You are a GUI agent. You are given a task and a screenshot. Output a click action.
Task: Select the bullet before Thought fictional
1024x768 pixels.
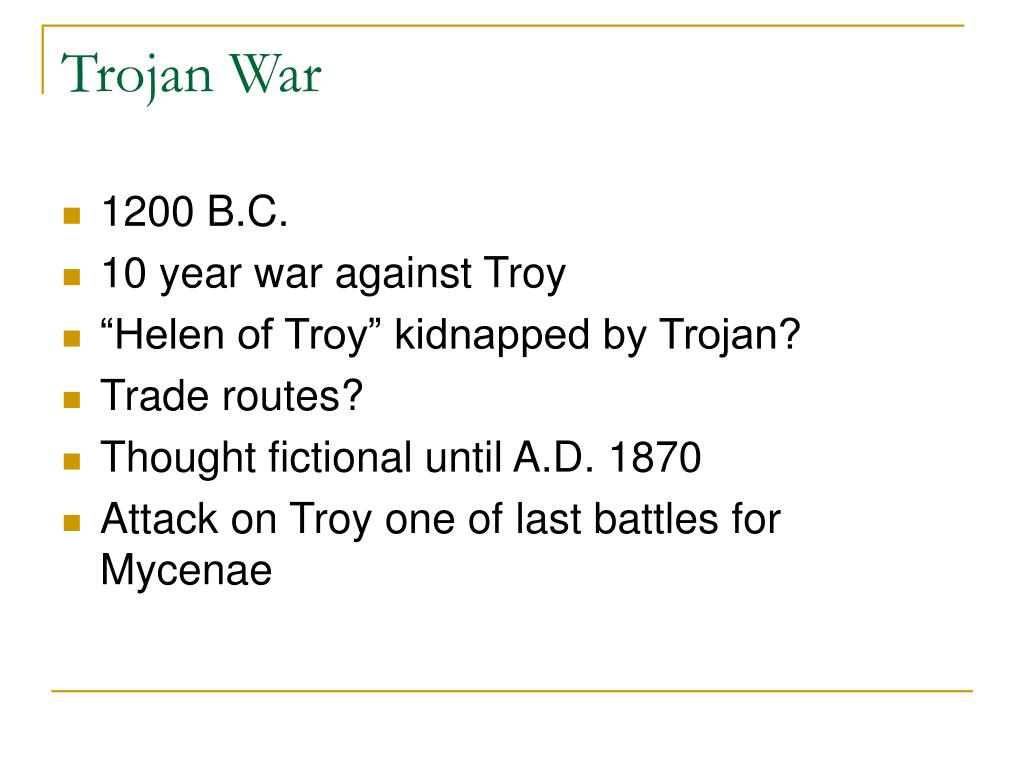coord(72,462)
